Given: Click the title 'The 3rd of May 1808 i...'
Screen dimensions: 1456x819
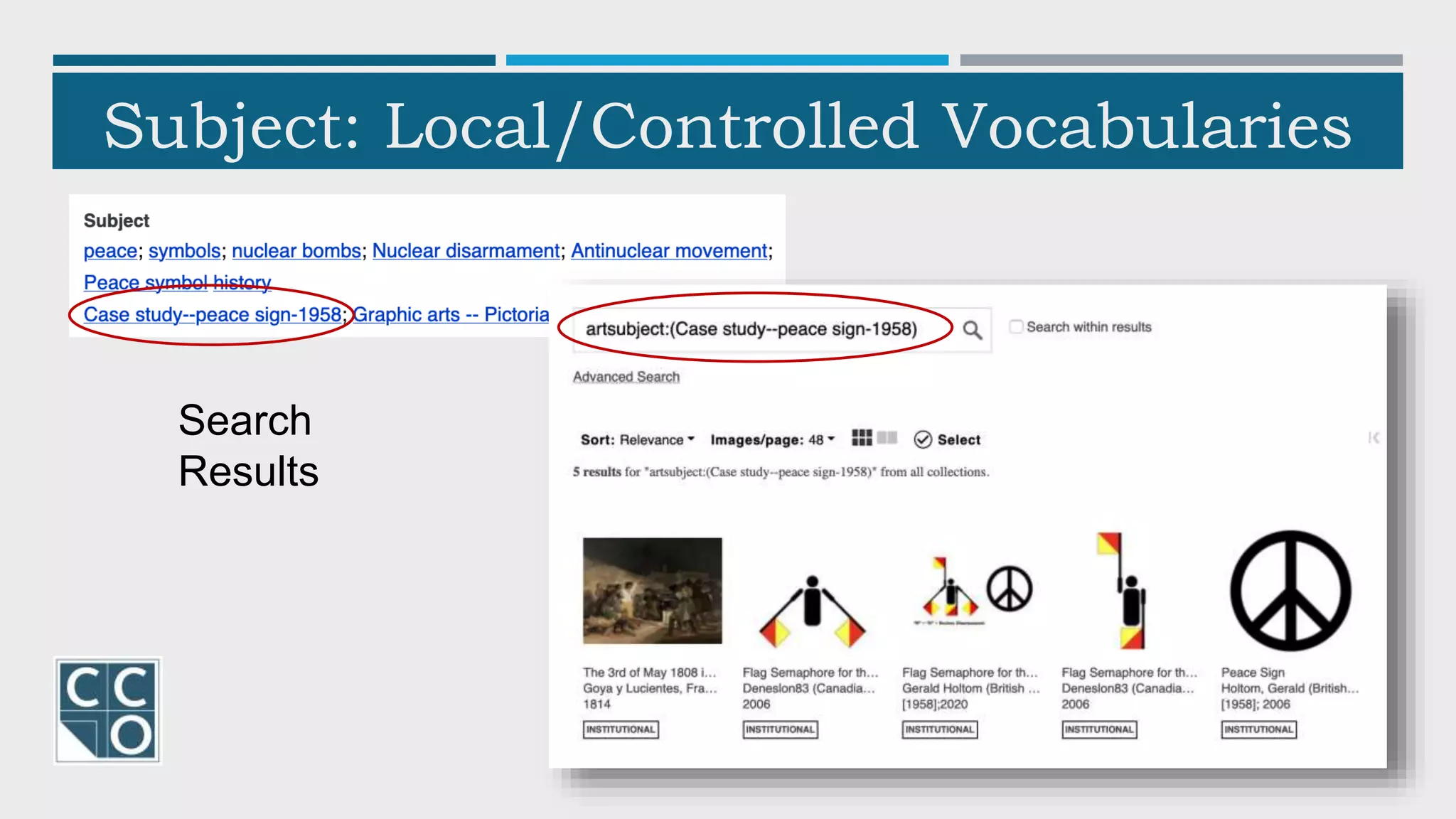Looking at the screenshot, I should pyautogui.click(x=650, y=672).
